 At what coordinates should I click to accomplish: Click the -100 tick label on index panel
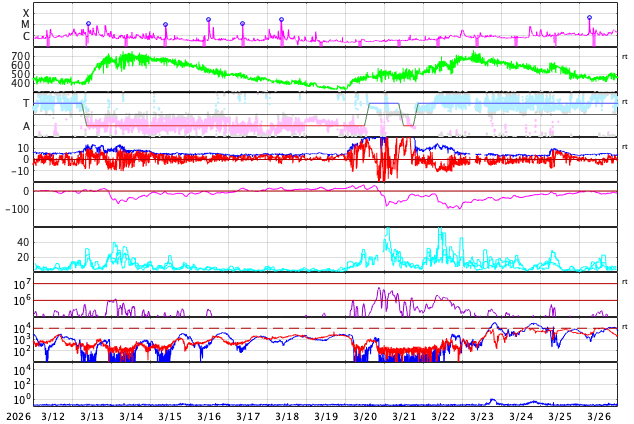tap(16, 209)
